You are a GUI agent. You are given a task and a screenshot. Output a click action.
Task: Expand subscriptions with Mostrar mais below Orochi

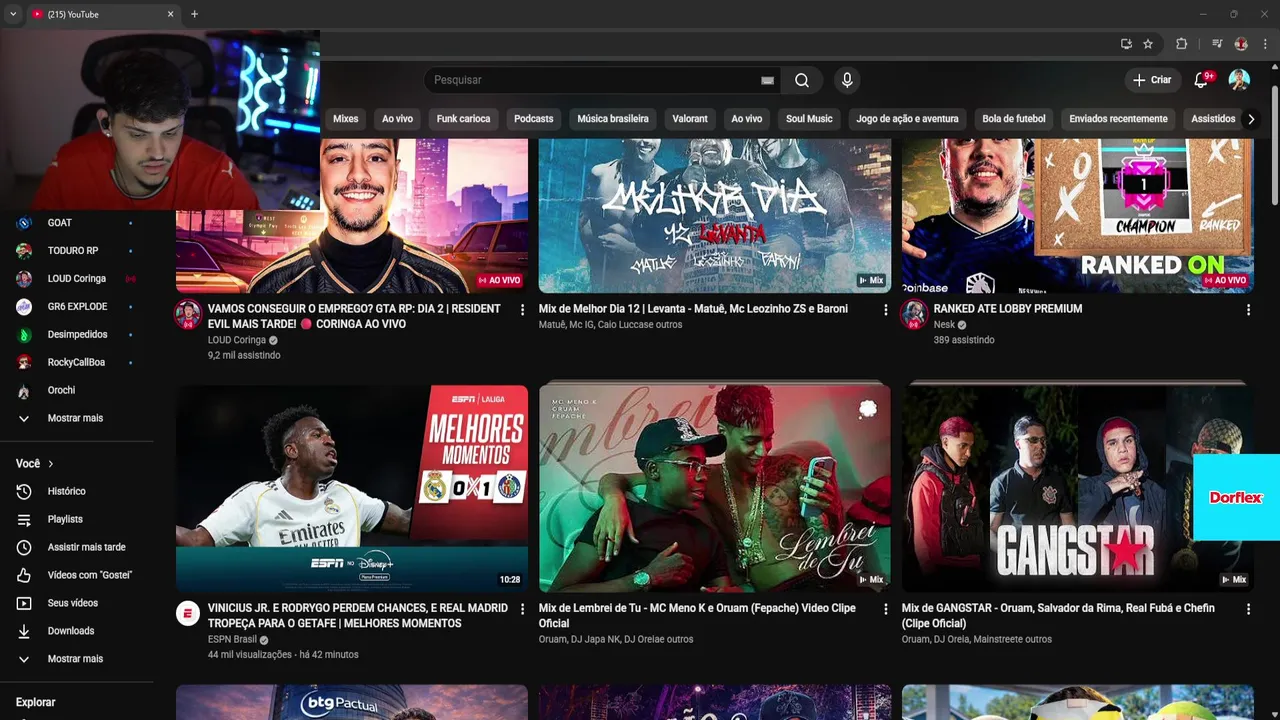77,418
